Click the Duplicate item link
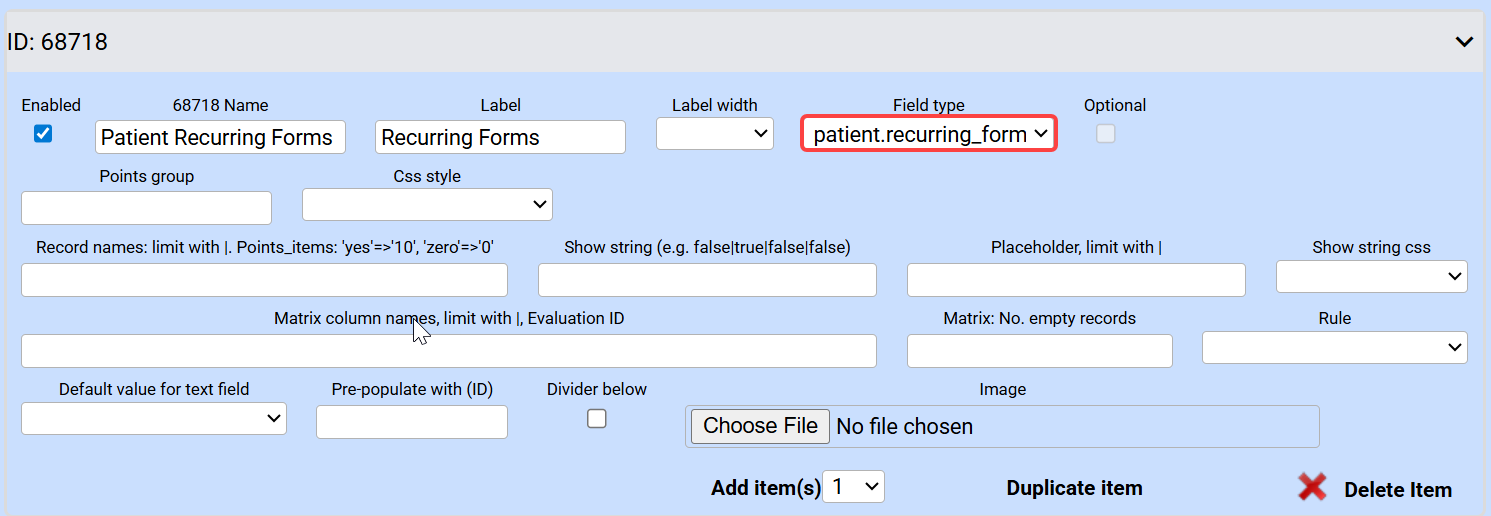The width and height of the screenshot is (1491, 516). tap(1074, 488)
